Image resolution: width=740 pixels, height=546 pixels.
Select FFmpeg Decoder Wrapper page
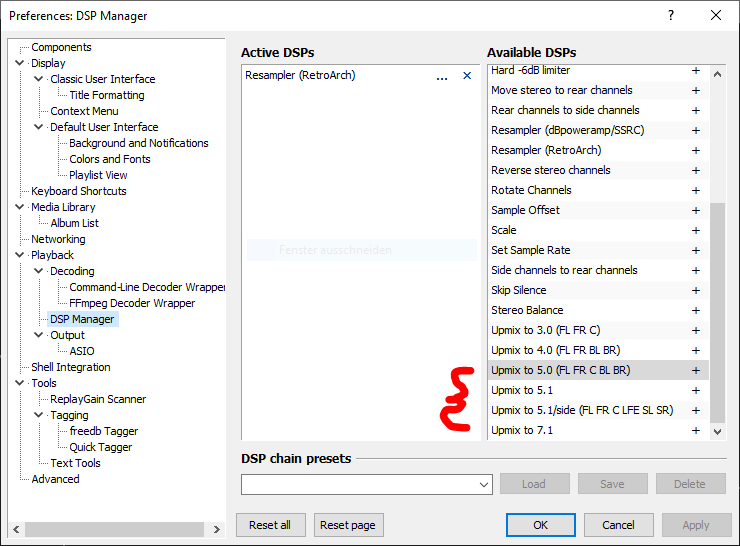coord(132,303)
